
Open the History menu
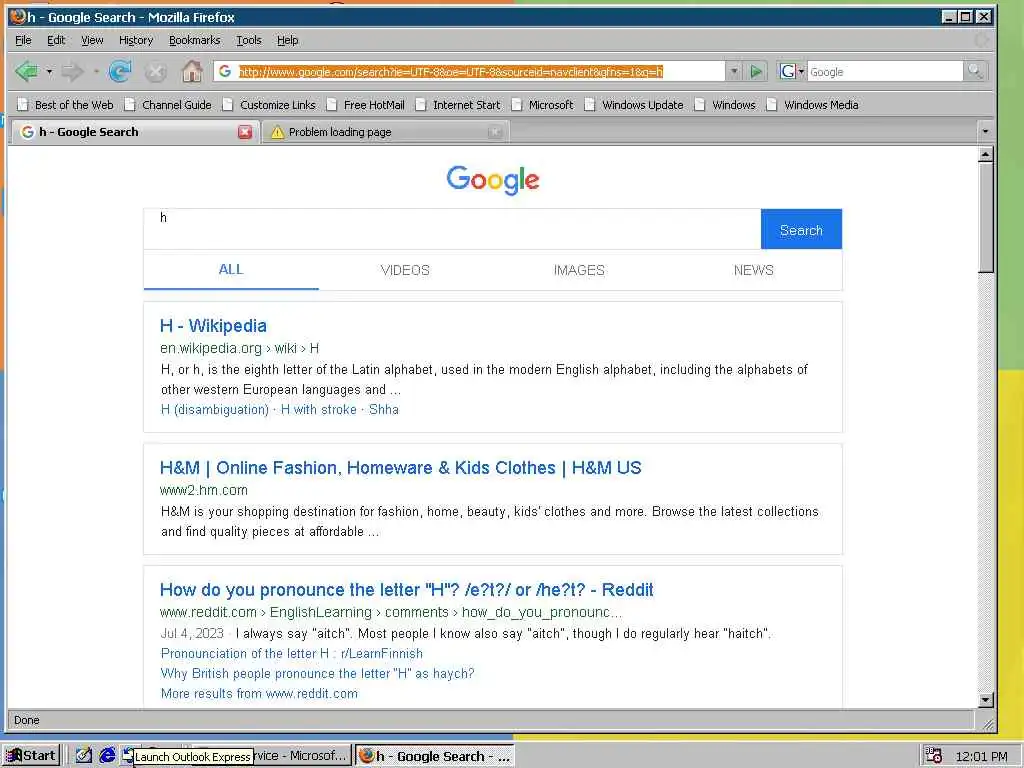pos(136,40)
